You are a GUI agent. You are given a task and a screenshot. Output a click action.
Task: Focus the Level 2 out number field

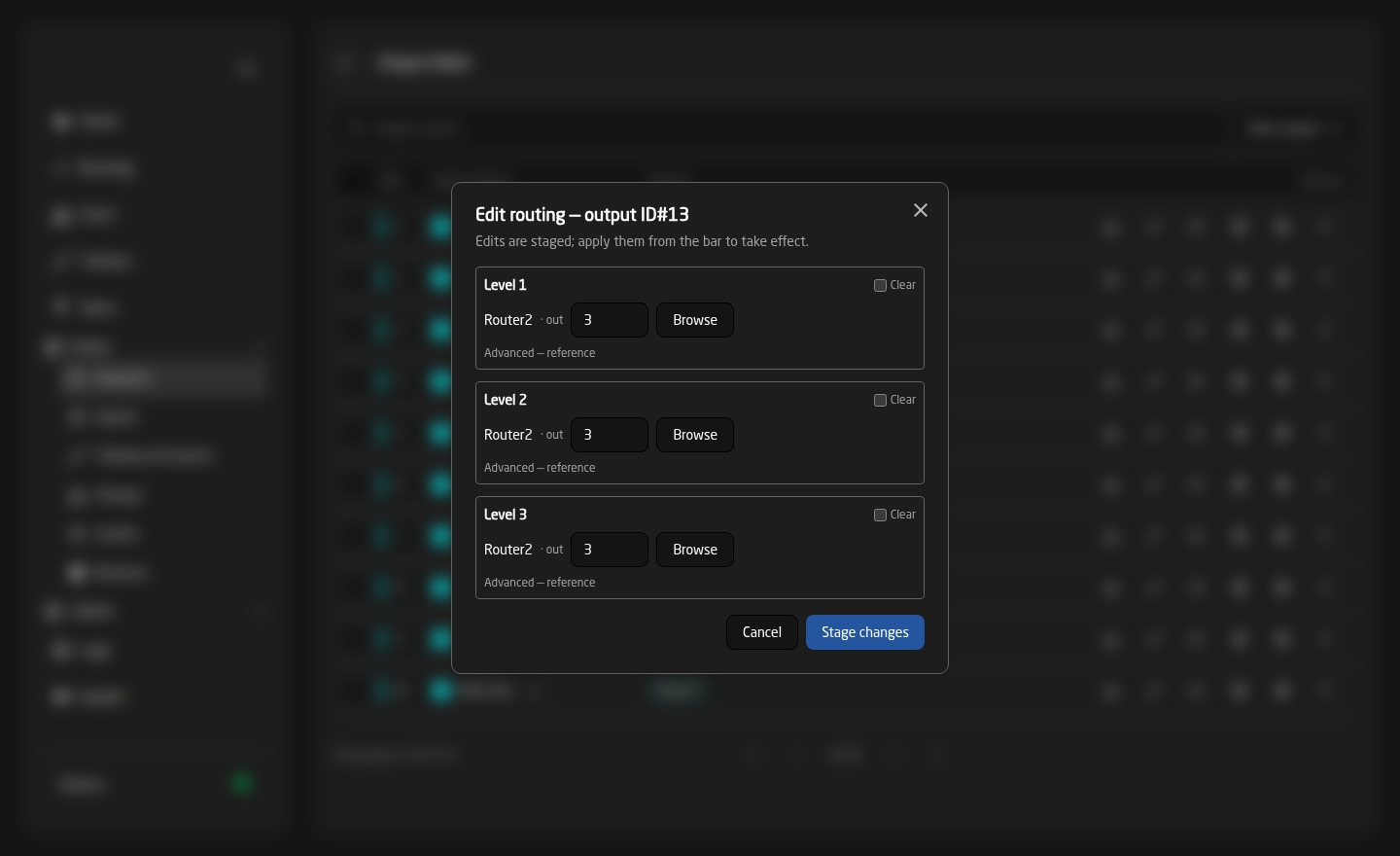[610, 435]
